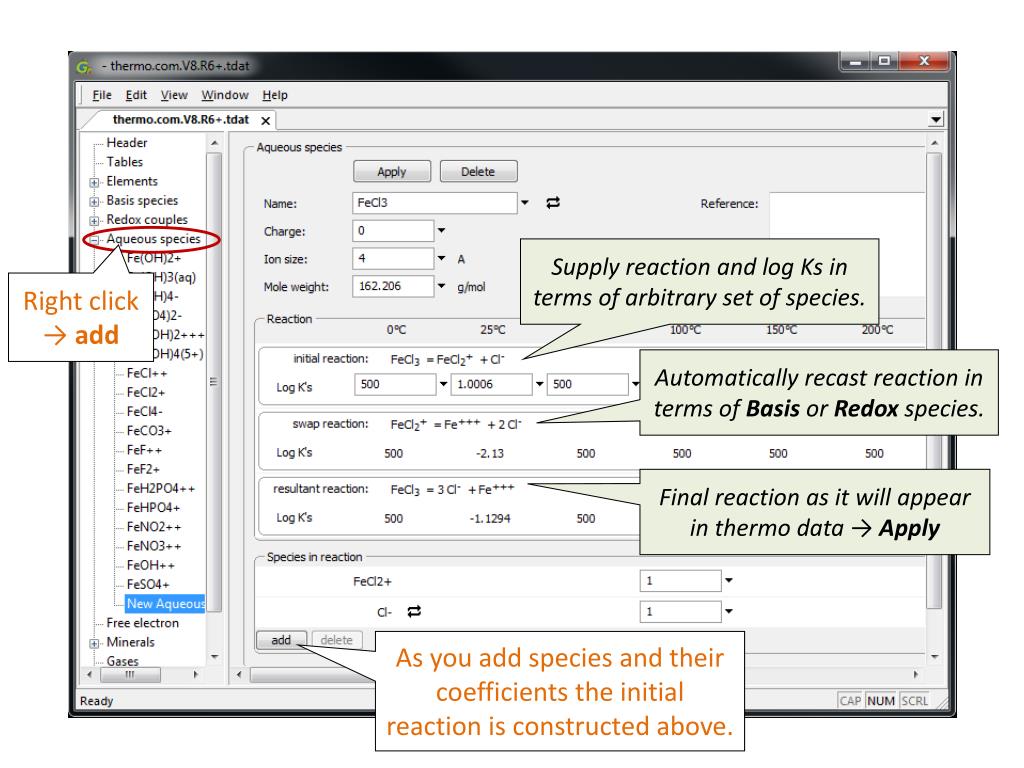This screenshot has height=768, width=1024.
Task: Click the main panel vertical scrollbar
Action: 934,381
